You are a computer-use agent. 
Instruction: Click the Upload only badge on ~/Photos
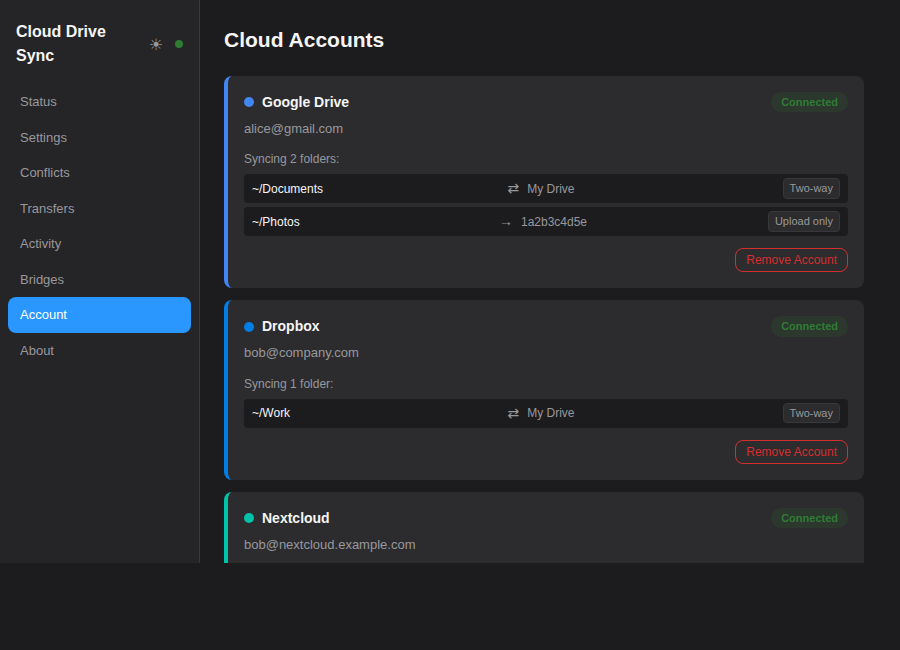(804, 222)
